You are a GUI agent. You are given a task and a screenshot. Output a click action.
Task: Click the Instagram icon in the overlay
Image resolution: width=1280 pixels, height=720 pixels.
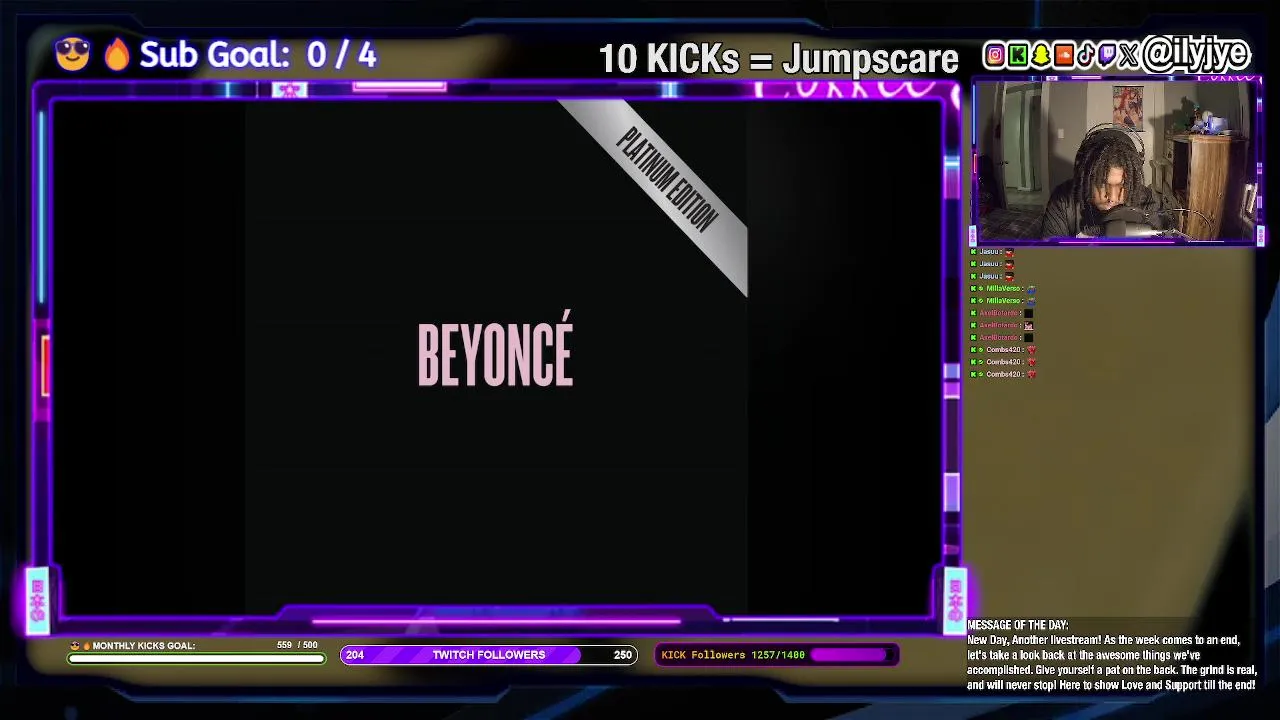pos(995,55)
